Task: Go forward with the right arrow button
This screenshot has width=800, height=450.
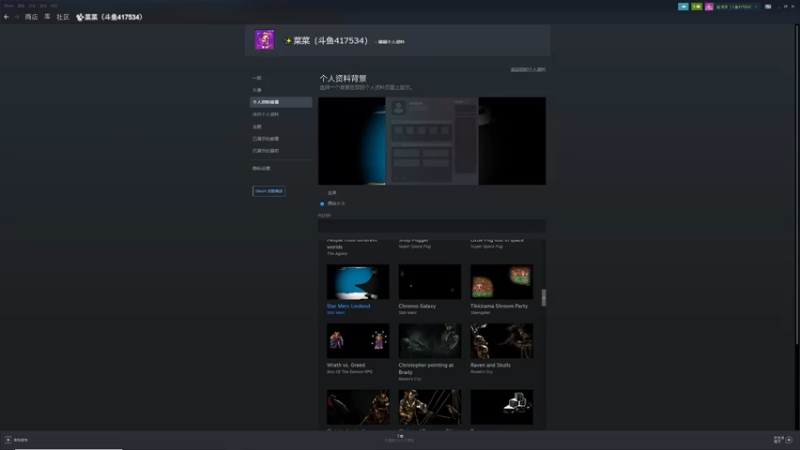Action: 16,17
